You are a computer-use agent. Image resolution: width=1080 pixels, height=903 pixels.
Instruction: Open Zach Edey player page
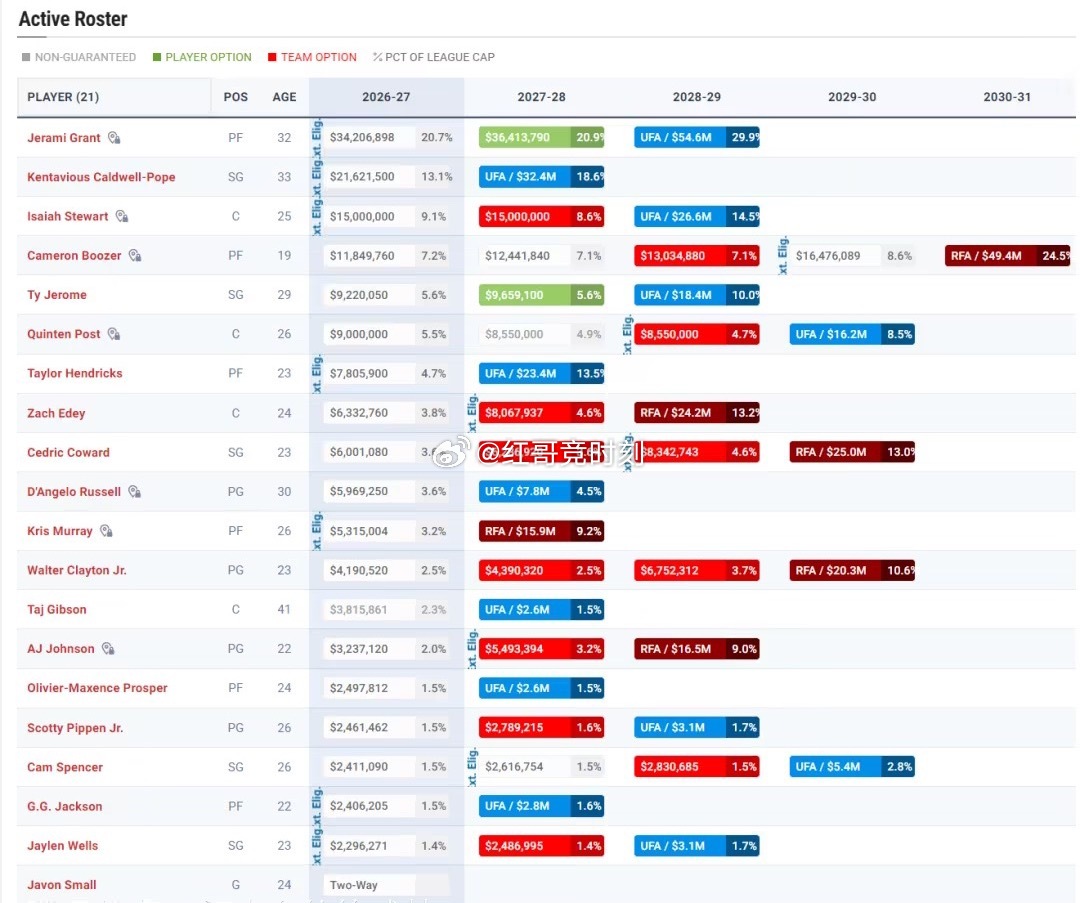(x=56, y=413)
